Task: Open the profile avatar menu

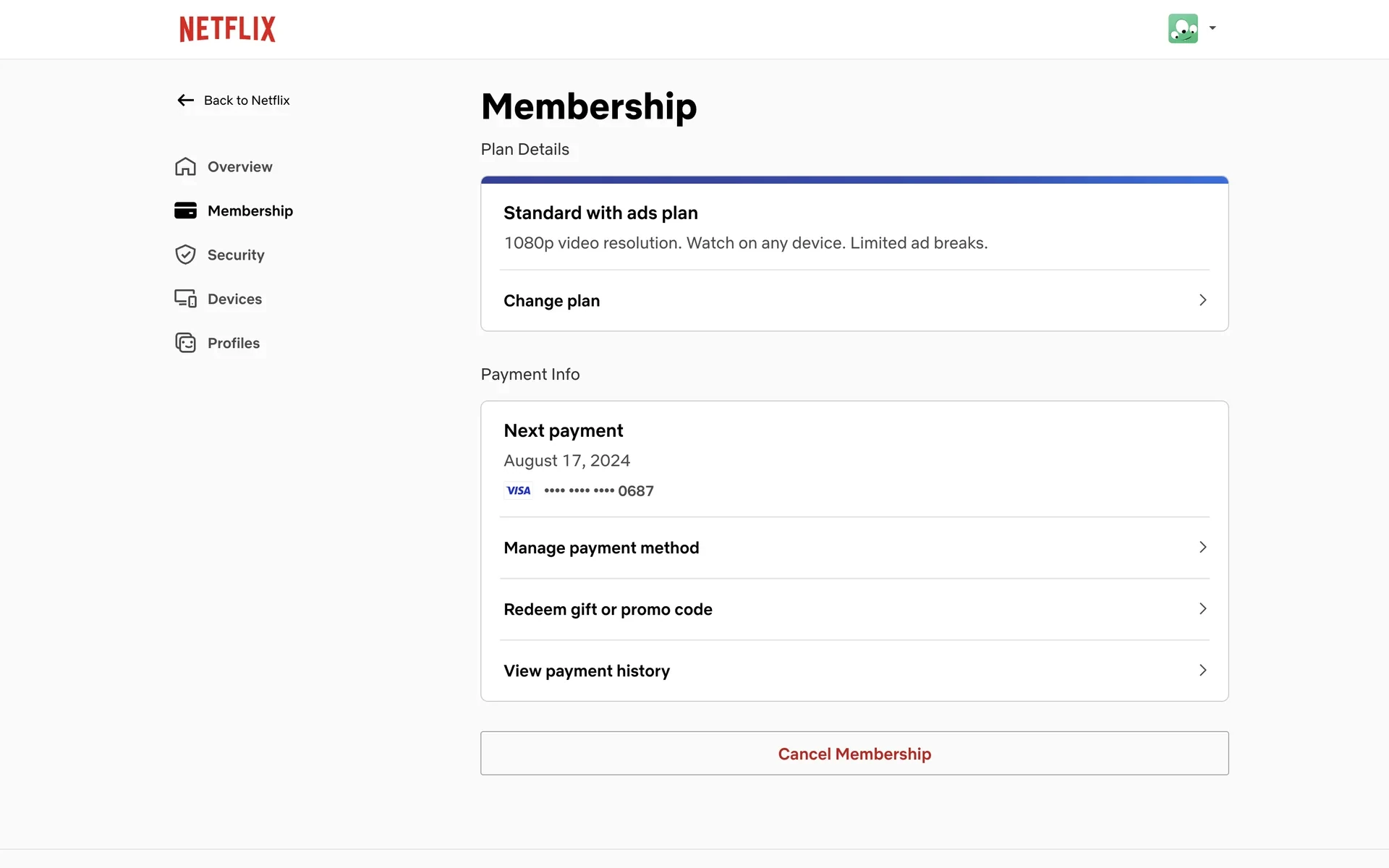Action: [x=1183, y=29]
